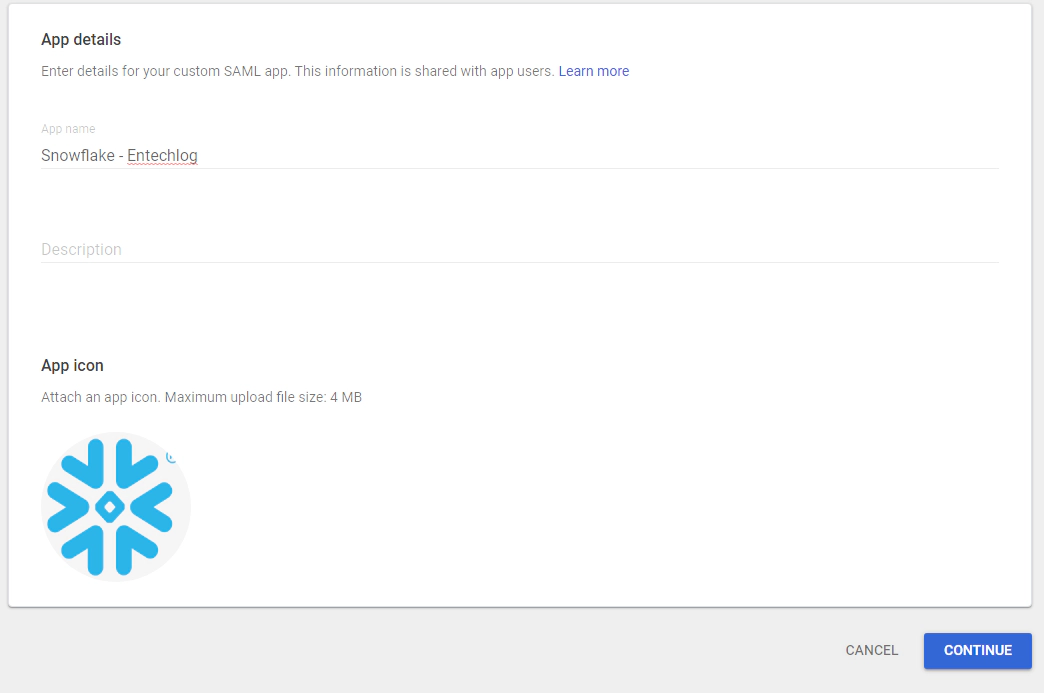Select the small loading spinner on app icon
Image resolution: width=1044 pixels, height=693 pixels.
pyautogui.click(x=171, y=457)
